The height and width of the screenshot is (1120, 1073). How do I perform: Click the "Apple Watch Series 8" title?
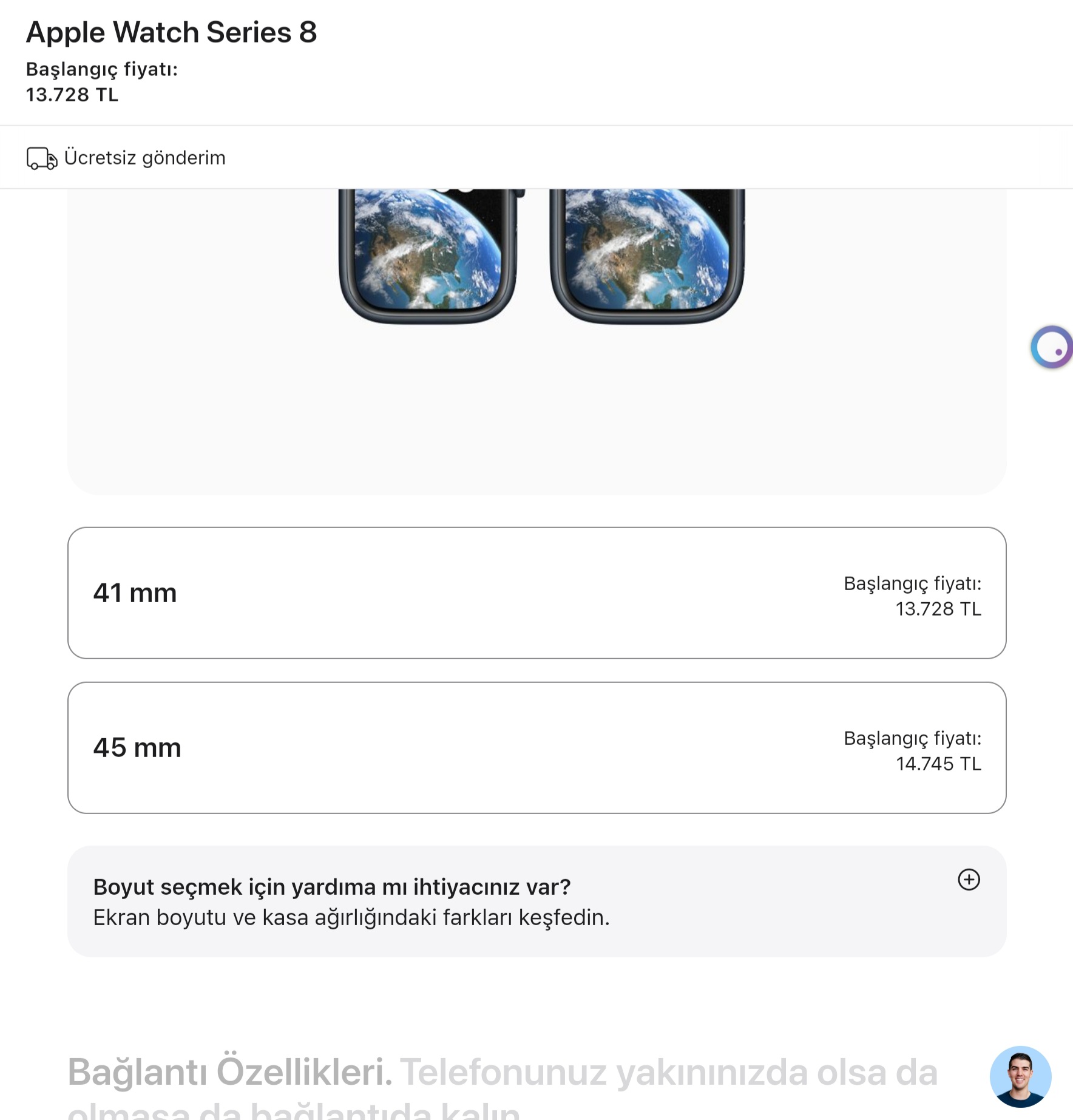[171, 32]
